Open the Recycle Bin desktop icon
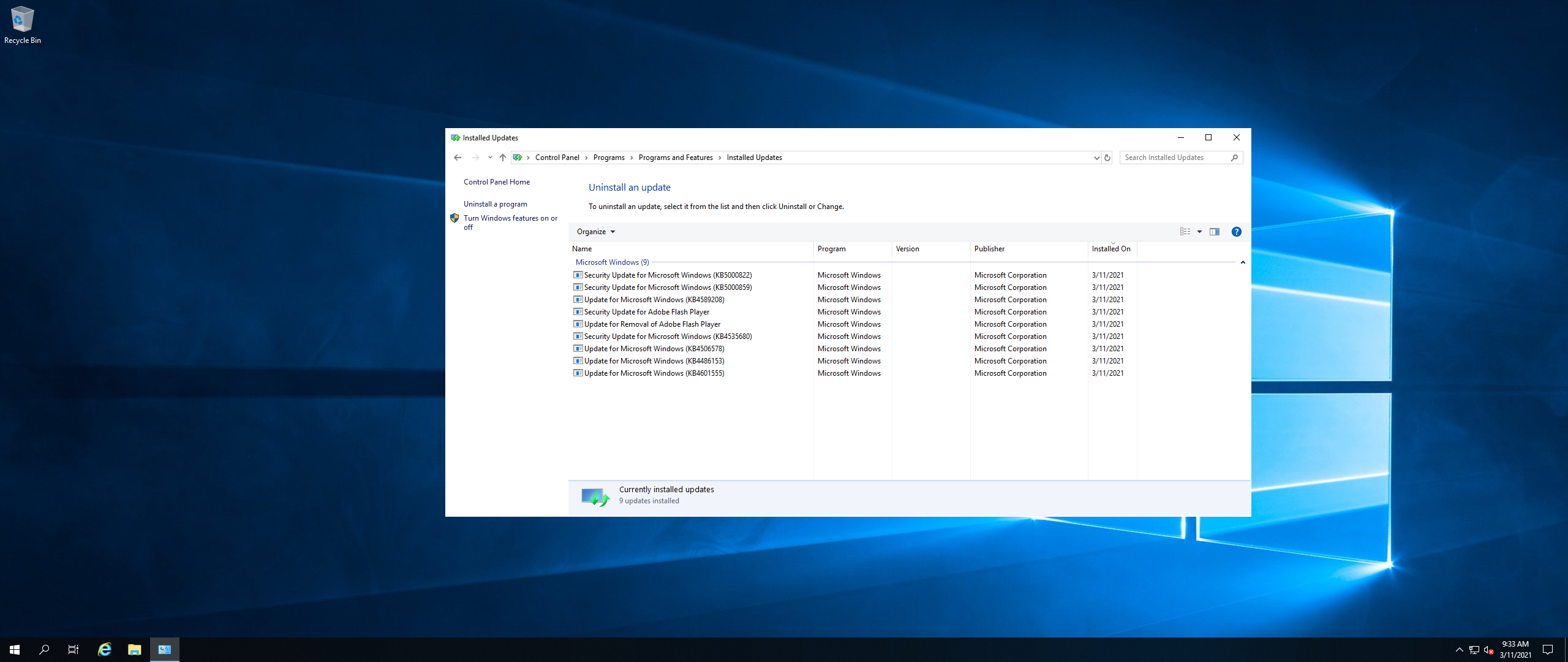1568x662 pixels. click(23, 25)
